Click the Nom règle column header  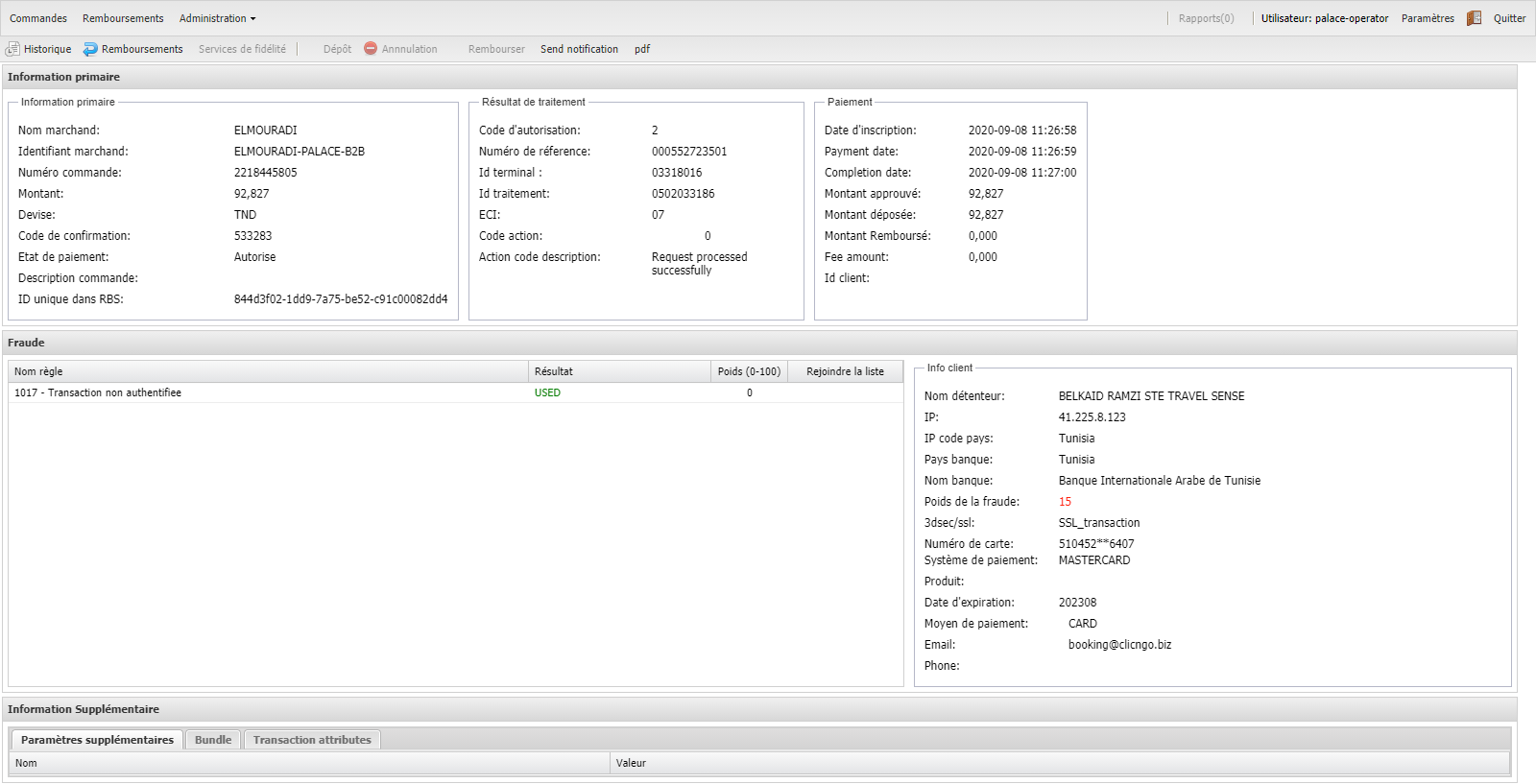269,371
